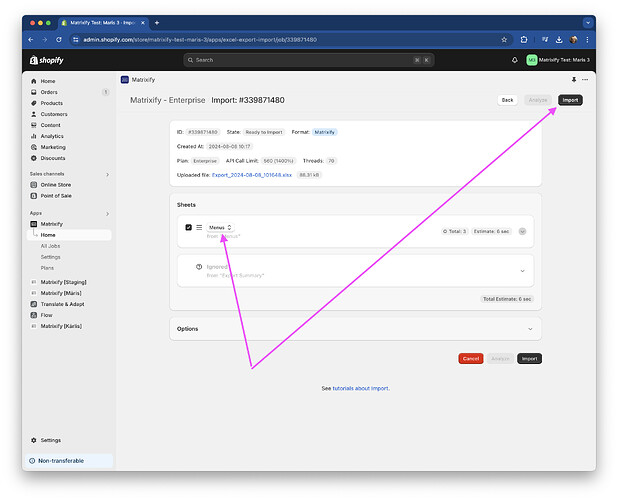Open browser downloads
The height and width of the screenshot is (500, 618).
(559, 40)
